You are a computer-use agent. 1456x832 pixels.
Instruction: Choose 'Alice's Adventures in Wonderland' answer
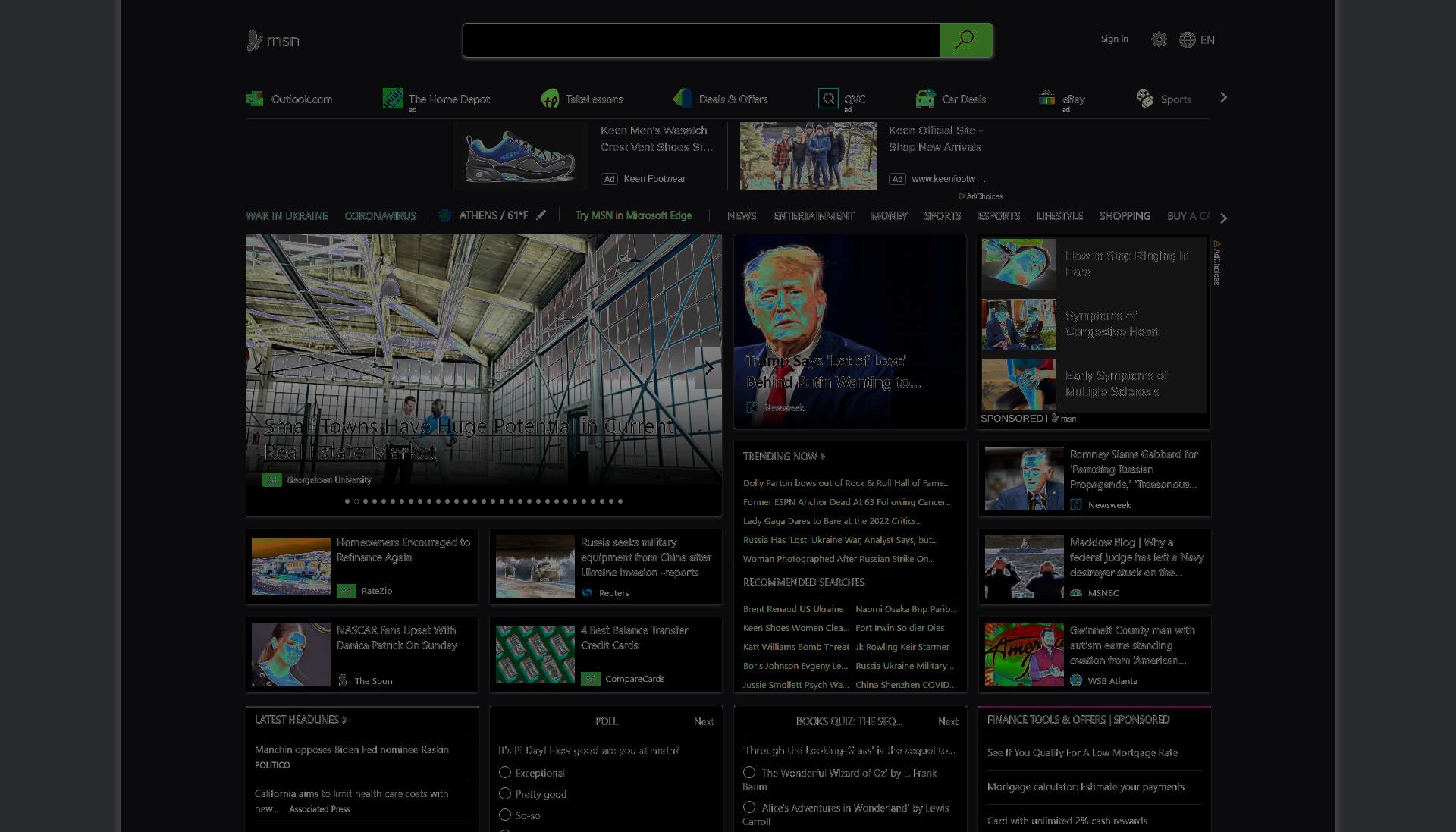pyautogui.click(x=749, y=807)
